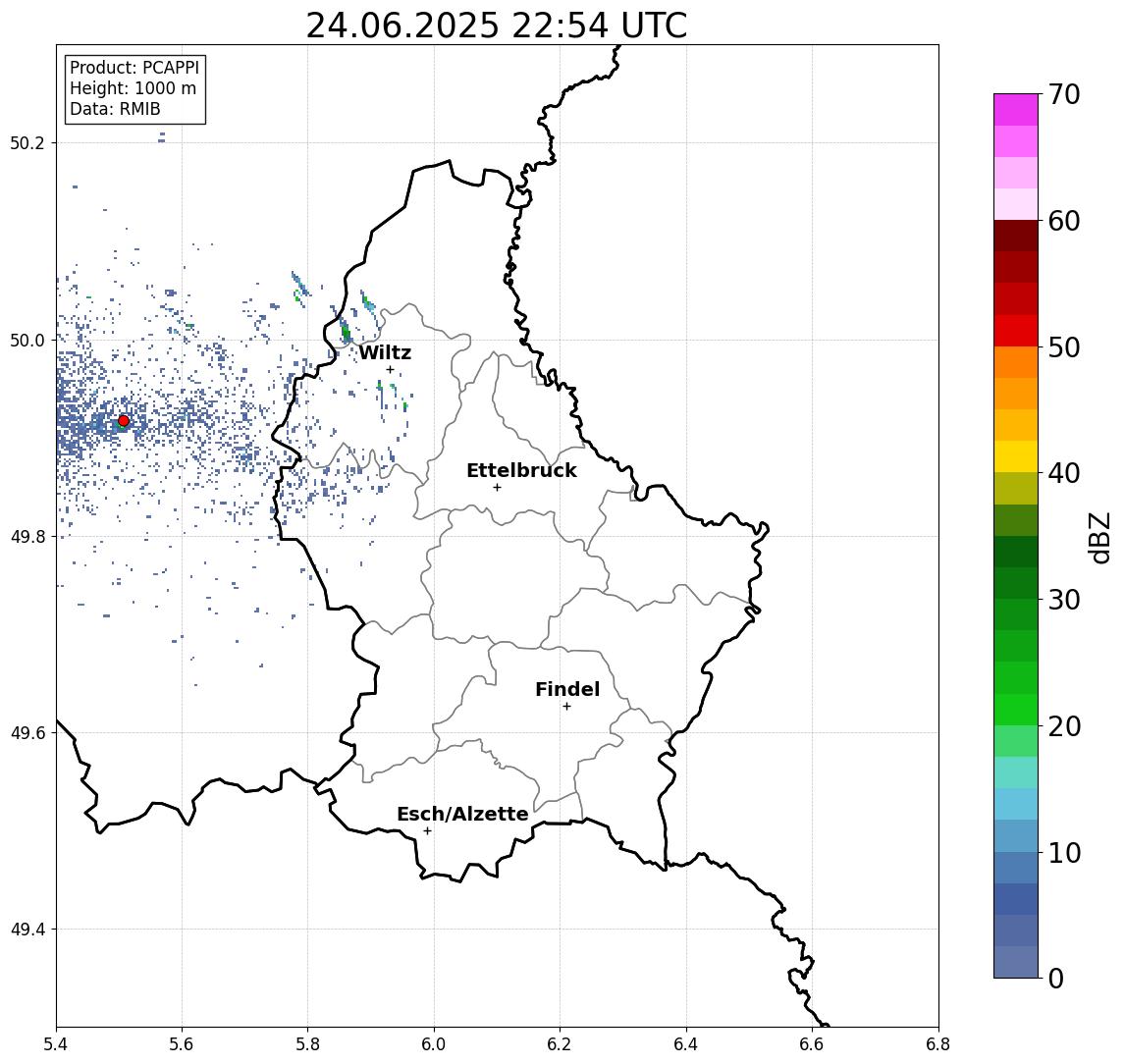The image size is (1124, 1064).
Task: Click the cross marker below Wiltz
Action: pos(390,370)
